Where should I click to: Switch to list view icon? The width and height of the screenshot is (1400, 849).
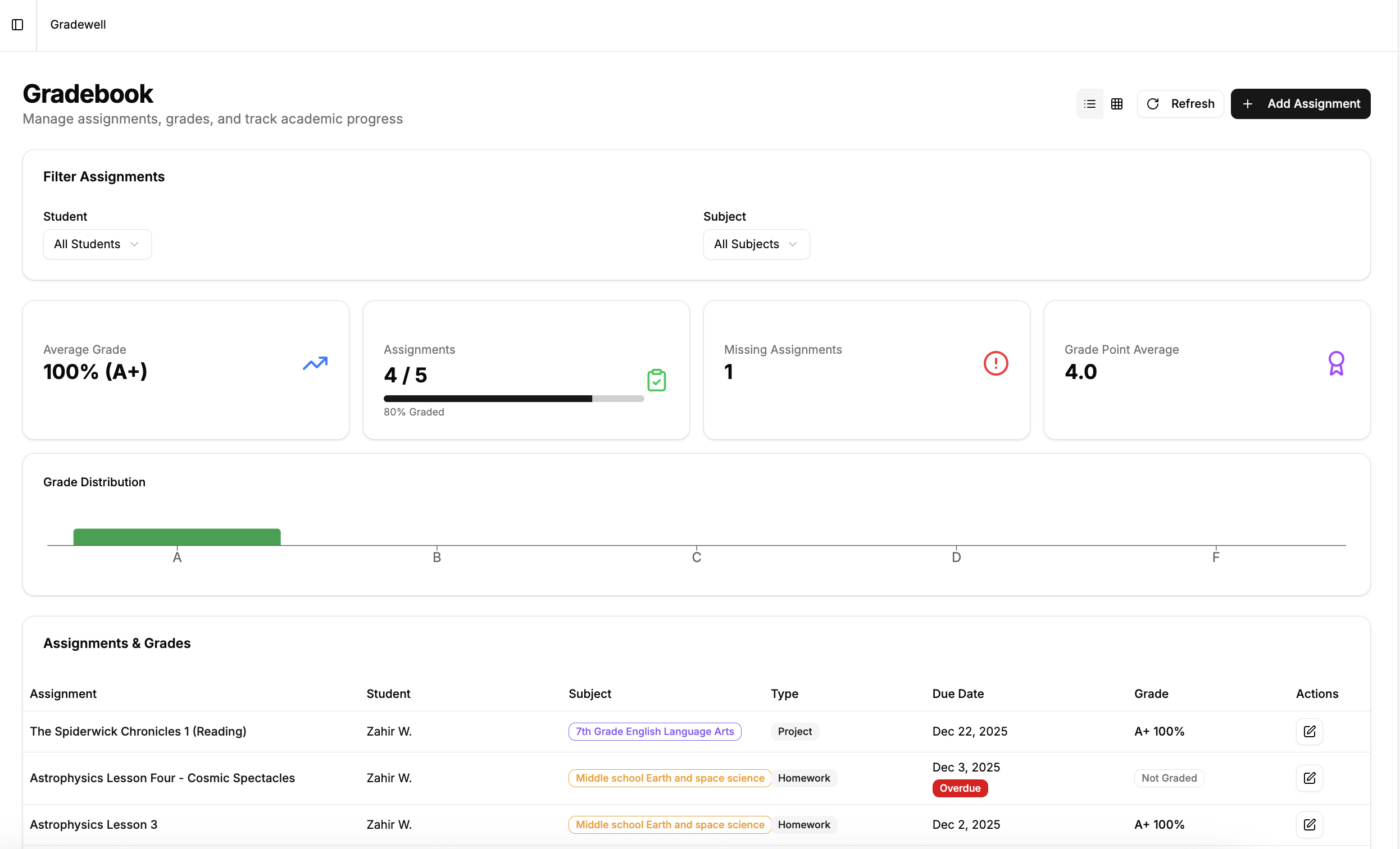pyautogui.click(x=1089, y=103)
